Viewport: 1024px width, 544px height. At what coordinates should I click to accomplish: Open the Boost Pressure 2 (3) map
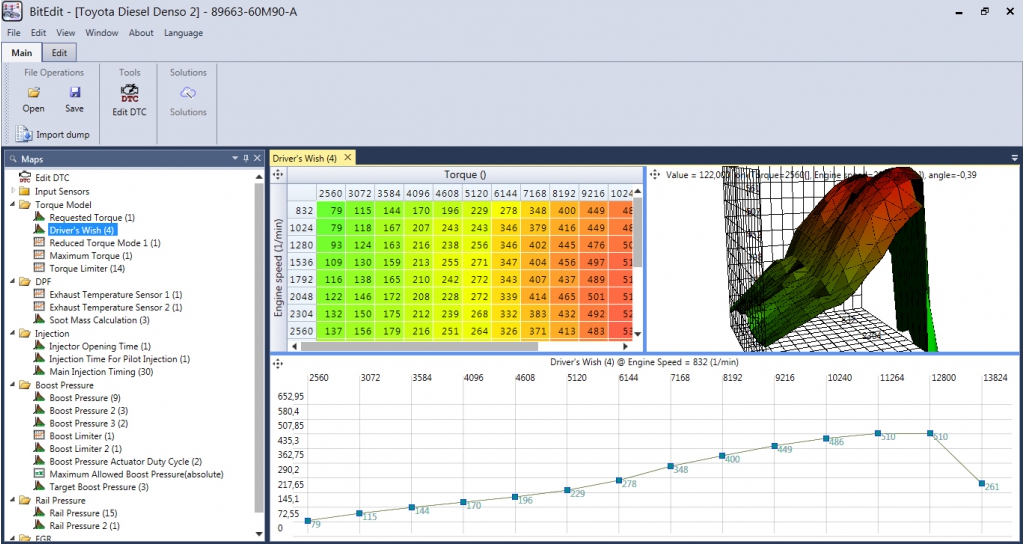pyautogui.click(x=89, y=411)
